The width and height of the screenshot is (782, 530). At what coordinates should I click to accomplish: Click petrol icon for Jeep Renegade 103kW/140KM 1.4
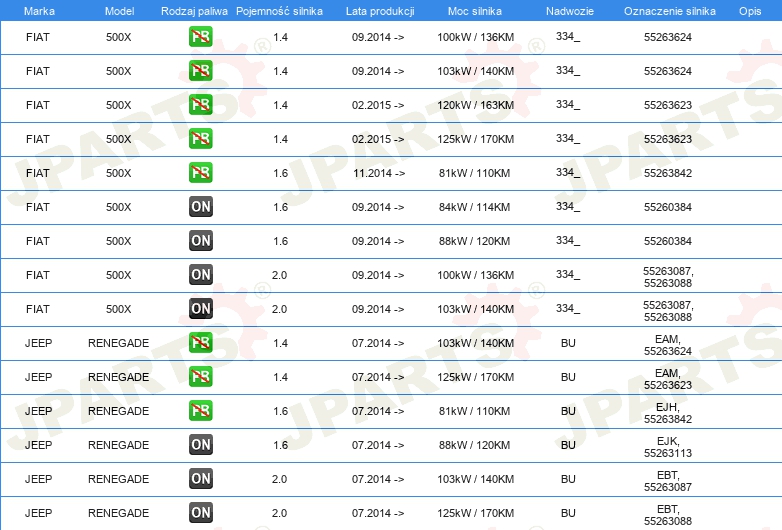coord(200,343)
